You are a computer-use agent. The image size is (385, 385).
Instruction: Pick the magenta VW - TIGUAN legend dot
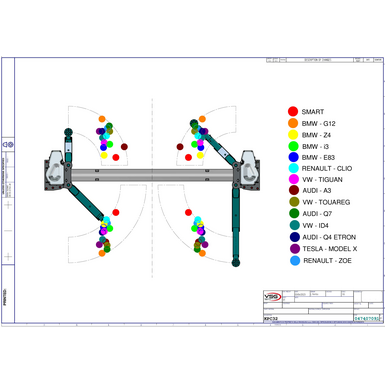tap(294, 179)
